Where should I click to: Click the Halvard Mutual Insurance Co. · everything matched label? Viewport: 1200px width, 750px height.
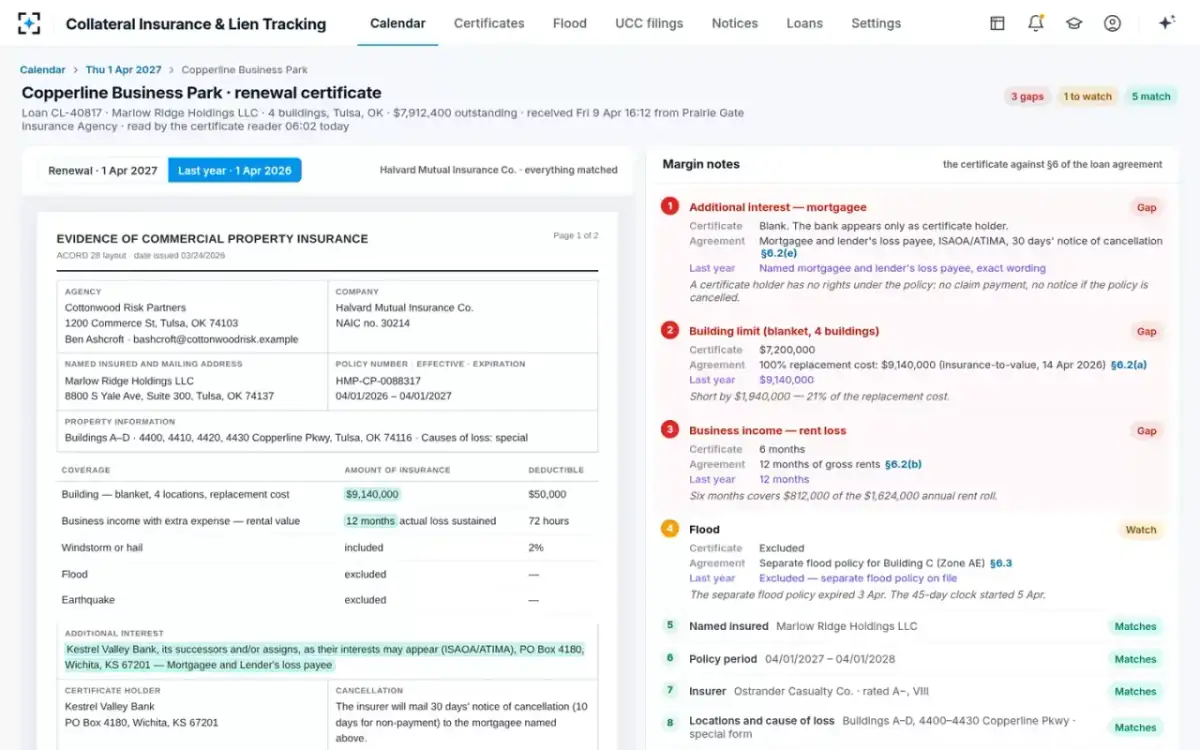click(498, 170)
